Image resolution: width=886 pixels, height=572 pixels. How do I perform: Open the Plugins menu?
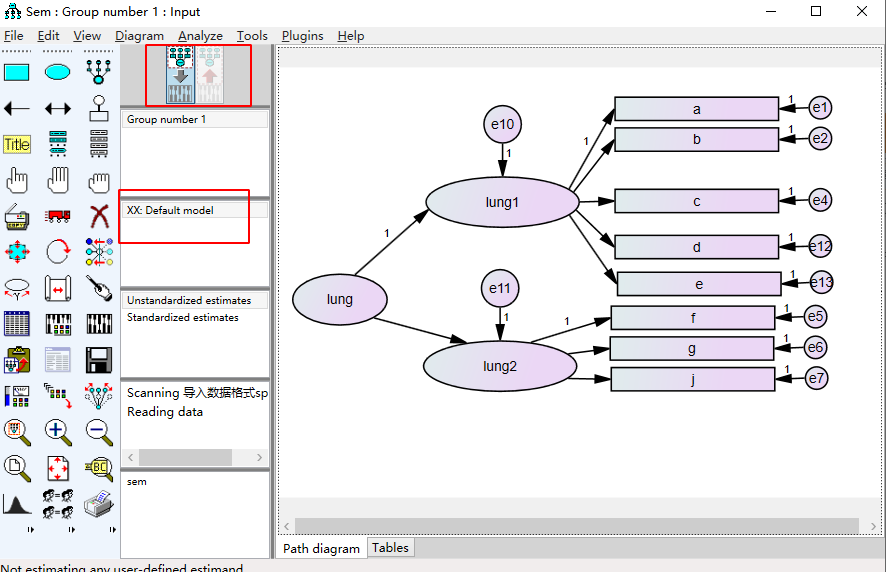(302, 36)
